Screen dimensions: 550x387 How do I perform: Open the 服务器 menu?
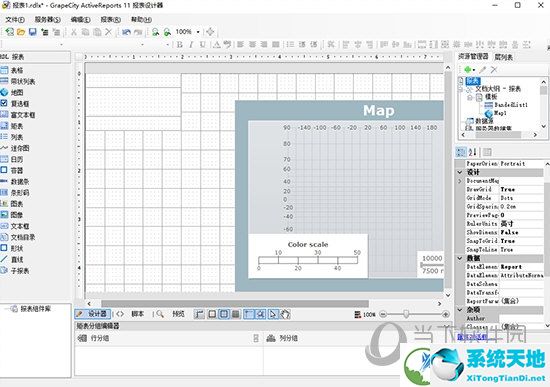pyautogui.click(x=47, y=20)
